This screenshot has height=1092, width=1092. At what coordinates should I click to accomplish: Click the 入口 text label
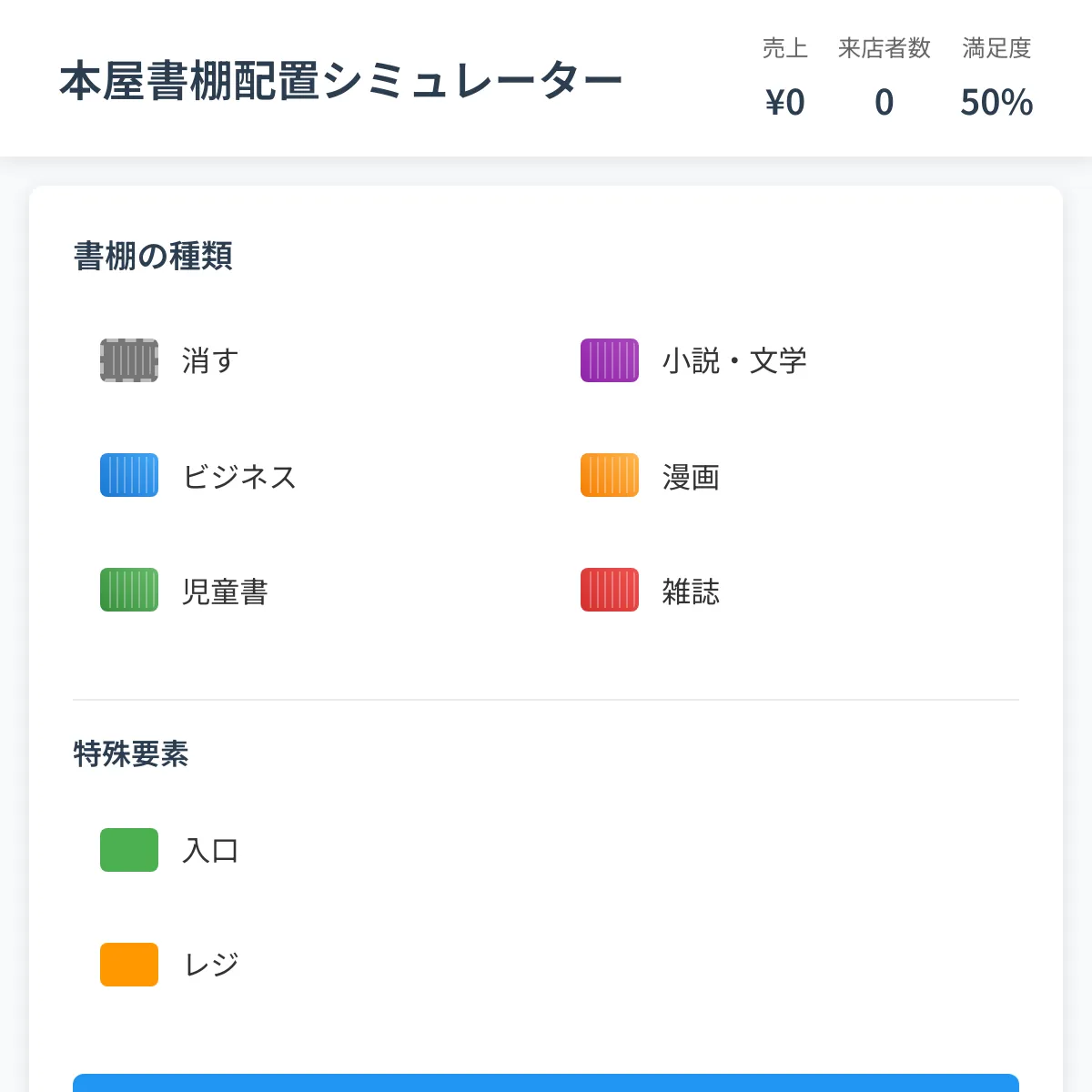pos(210,851)
